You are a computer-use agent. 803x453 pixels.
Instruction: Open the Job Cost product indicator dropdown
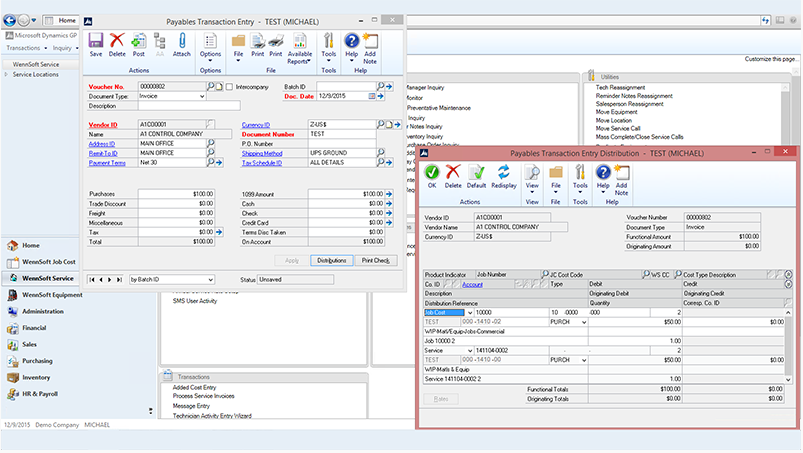click(470, 313)
